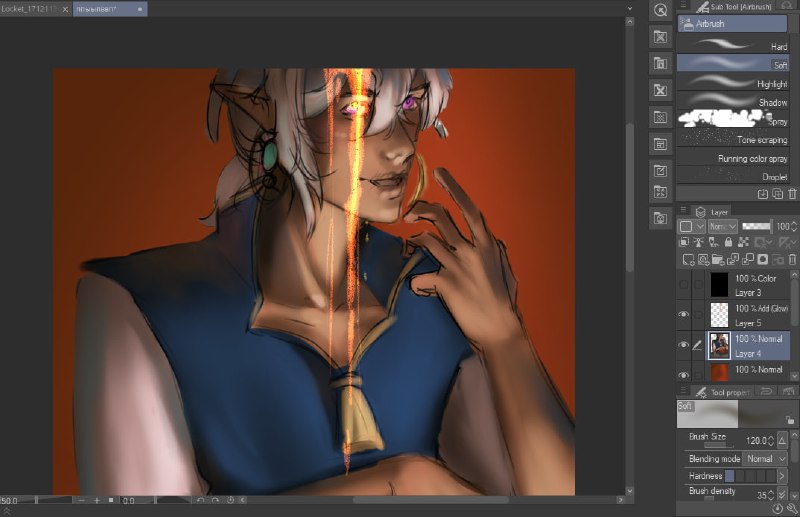Select the Airbrush tool group tab
This screenshot has width=800, height=517.
(x=732, y=23)
